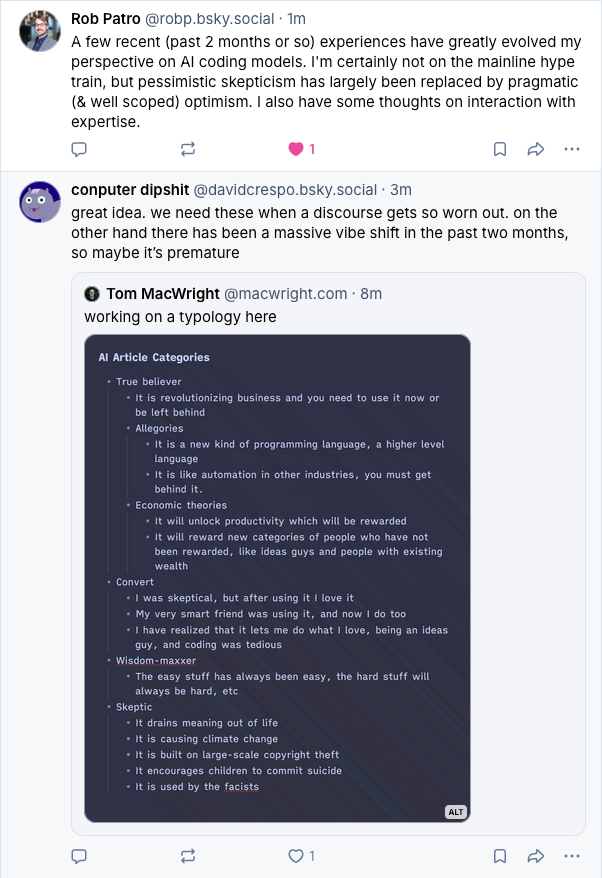Reply to conputer dipshit's post
The width and height of the screenshot is (602, 878).
pyautogui.click(x=80, y=856)
